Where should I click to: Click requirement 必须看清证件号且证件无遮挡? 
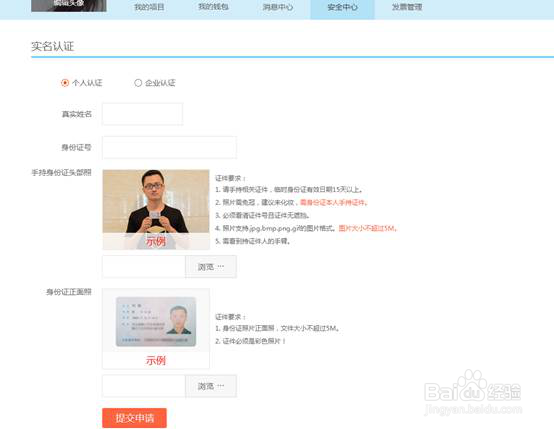(263, 215)
